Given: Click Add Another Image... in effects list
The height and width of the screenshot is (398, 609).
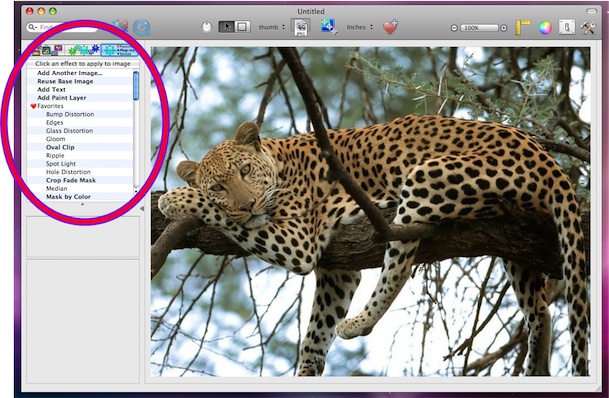Looking at the screenshot, I should click(70, 73).
